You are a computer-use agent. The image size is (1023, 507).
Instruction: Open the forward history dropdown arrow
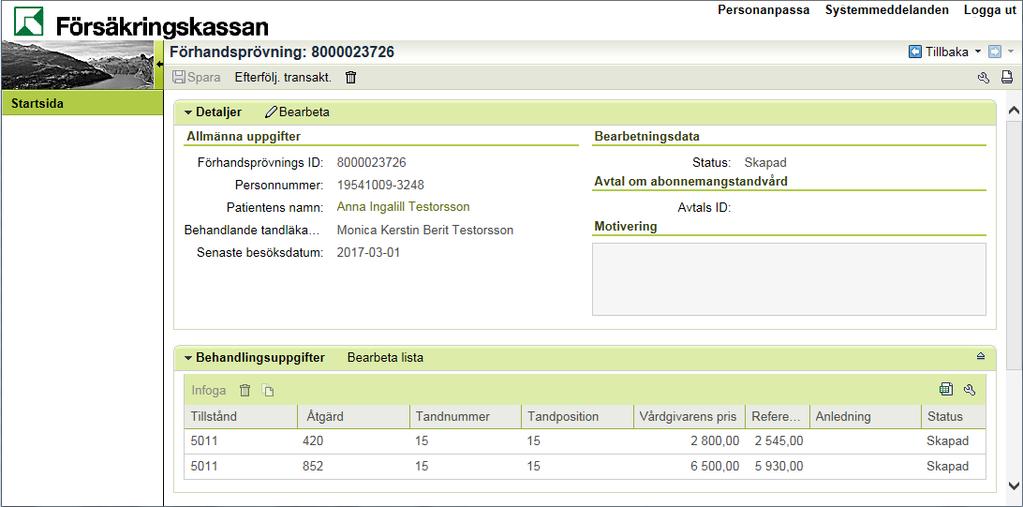pyautogui.click(x=1011, y=52)
